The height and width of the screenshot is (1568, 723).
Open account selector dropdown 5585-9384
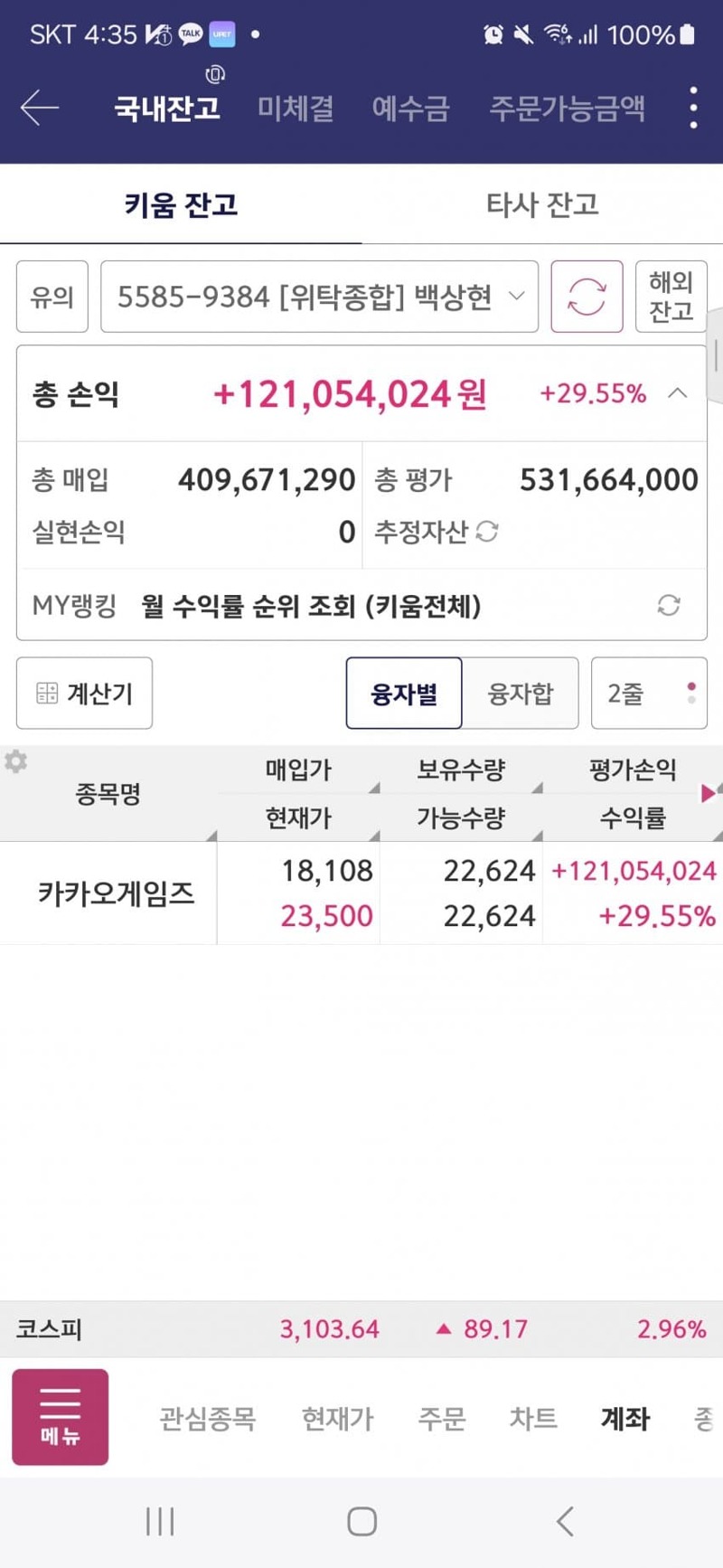[x=319, y=297]
